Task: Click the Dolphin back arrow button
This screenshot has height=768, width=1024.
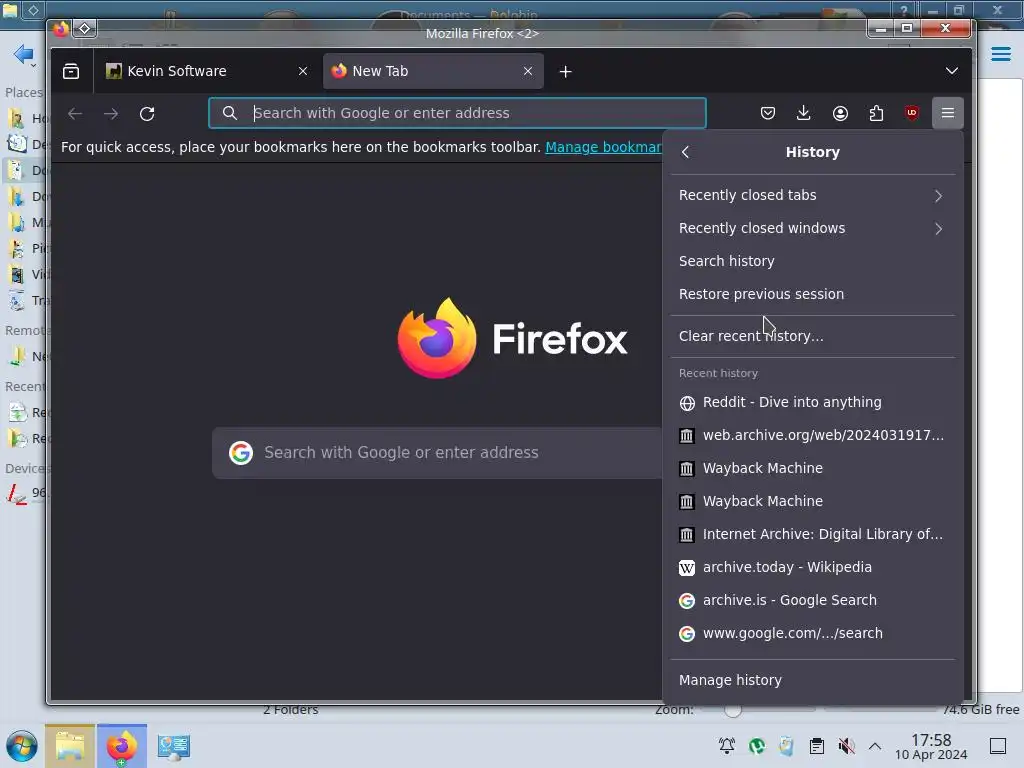Action: [x=24, y=54]
